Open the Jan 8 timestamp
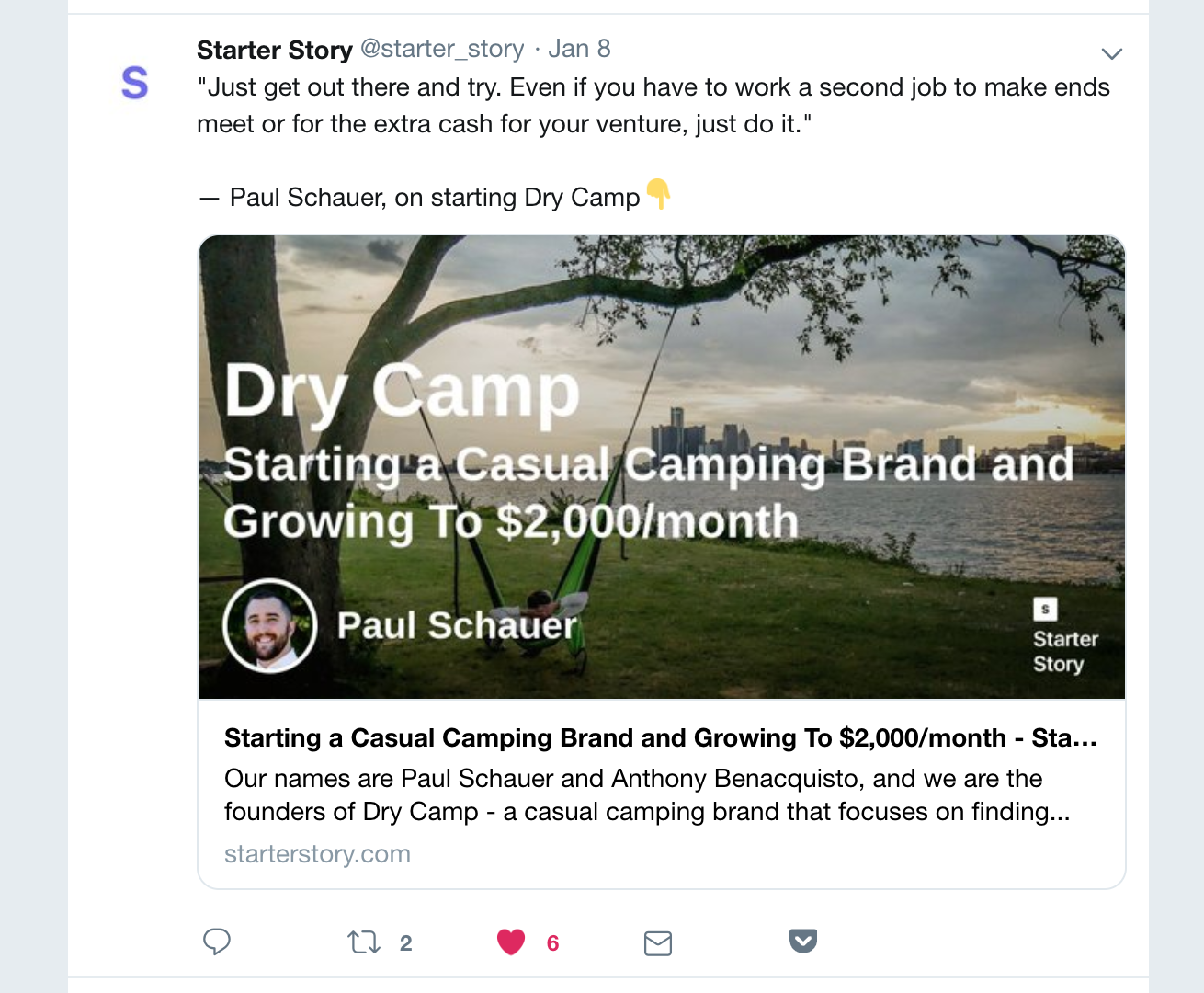The image size is (1204, 993). tap(579, 49)
